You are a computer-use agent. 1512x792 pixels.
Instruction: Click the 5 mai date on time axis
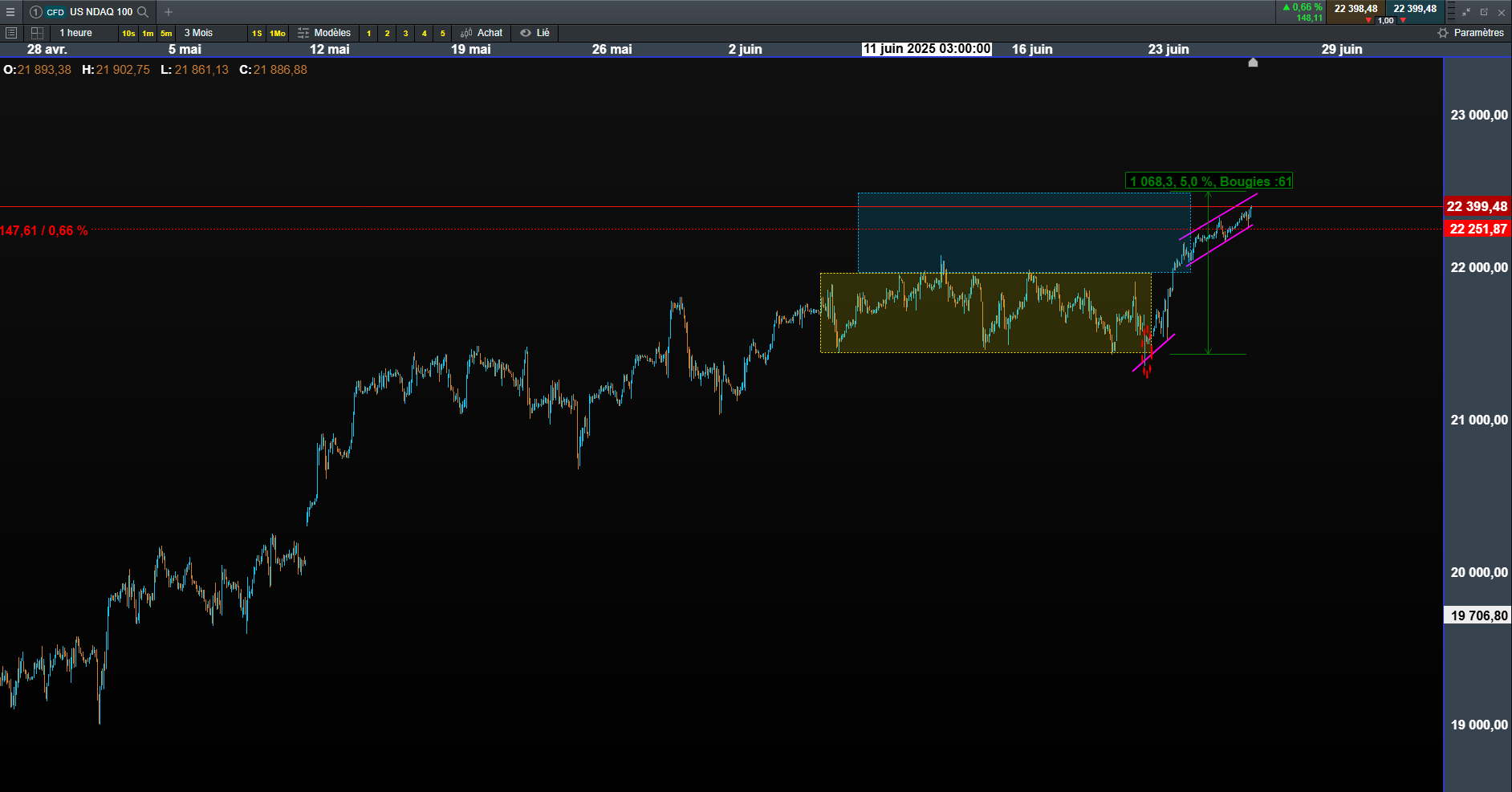[185, 49]
